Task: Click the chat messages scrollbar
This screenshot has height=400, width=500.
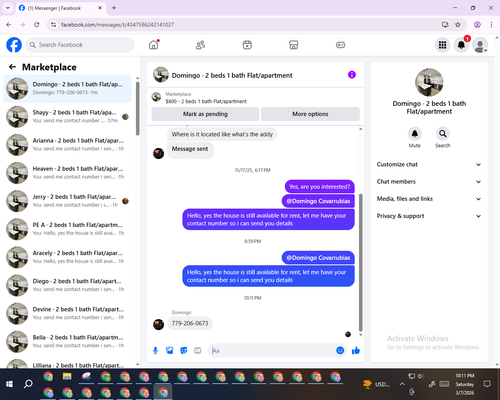Action: pyautogui.click(x=360, y=262)
